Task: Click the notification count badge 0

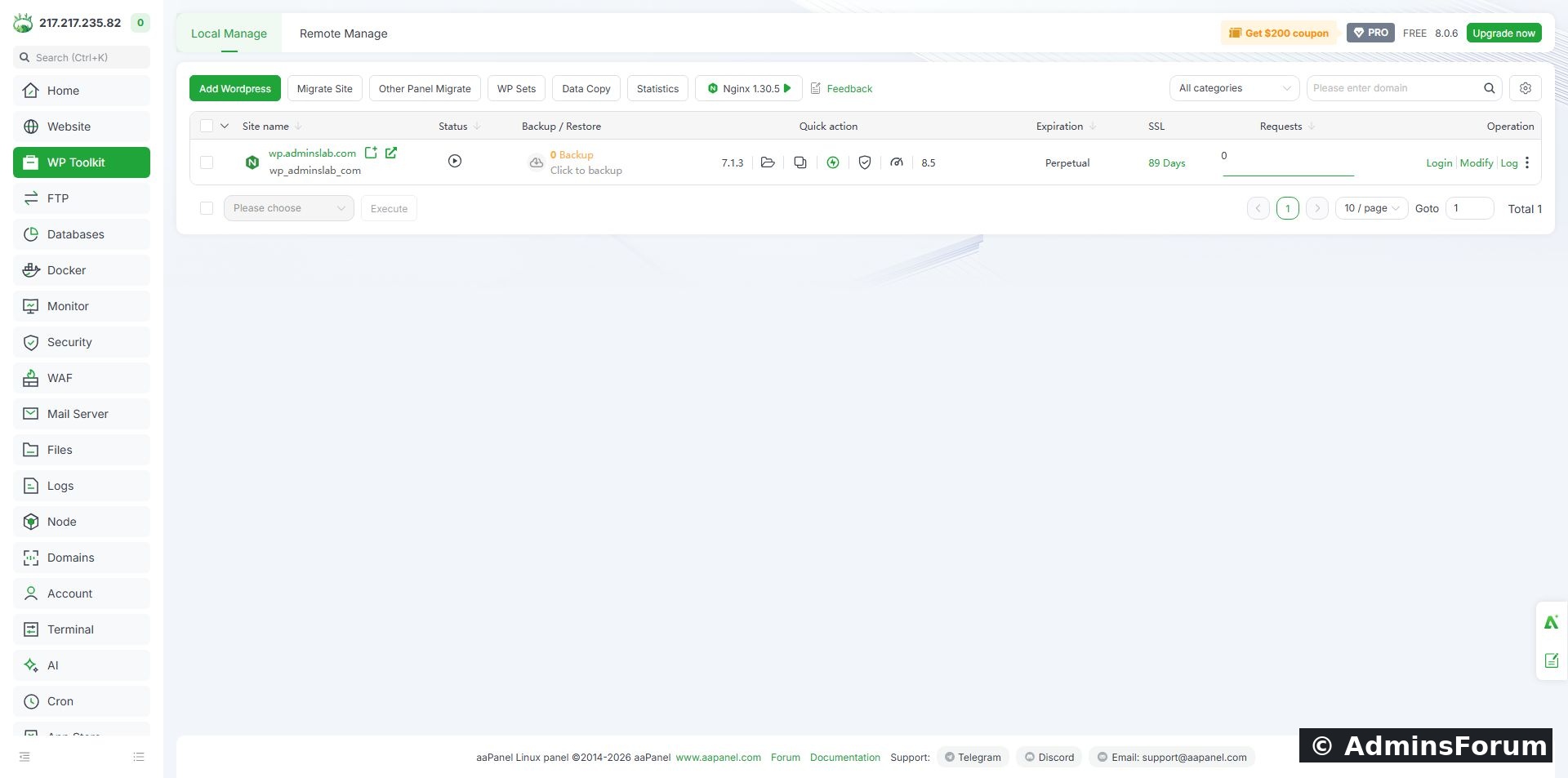Action: tap(140, 23)
